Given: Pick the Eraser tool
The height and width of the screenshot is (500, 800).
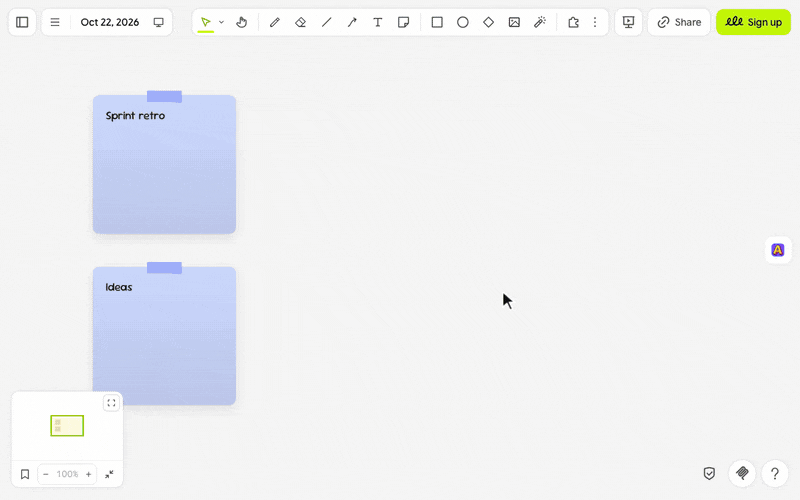Looking at the screenshot, I should click(301, 22).
